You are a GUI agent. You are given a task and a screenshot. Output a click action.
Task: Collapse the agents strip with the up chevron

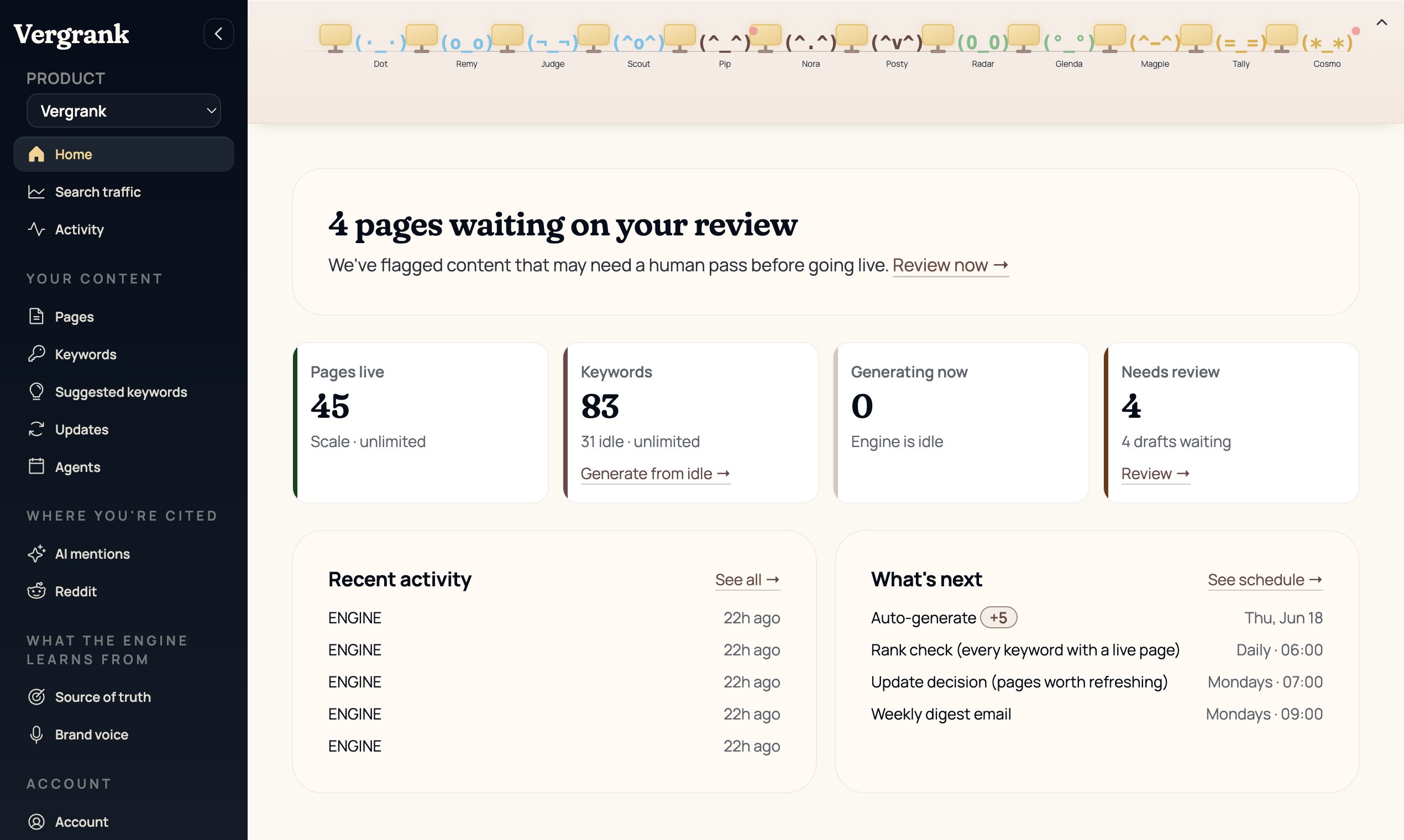click(x=1381, y=23)
